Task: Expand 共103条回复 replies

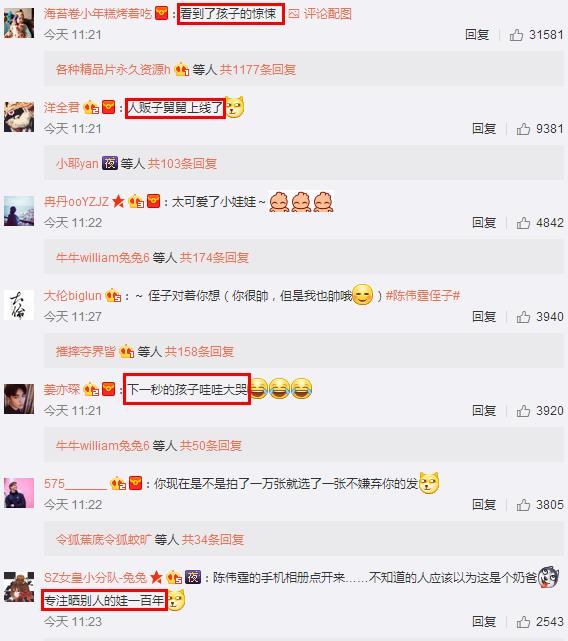Action: point(182,164)
